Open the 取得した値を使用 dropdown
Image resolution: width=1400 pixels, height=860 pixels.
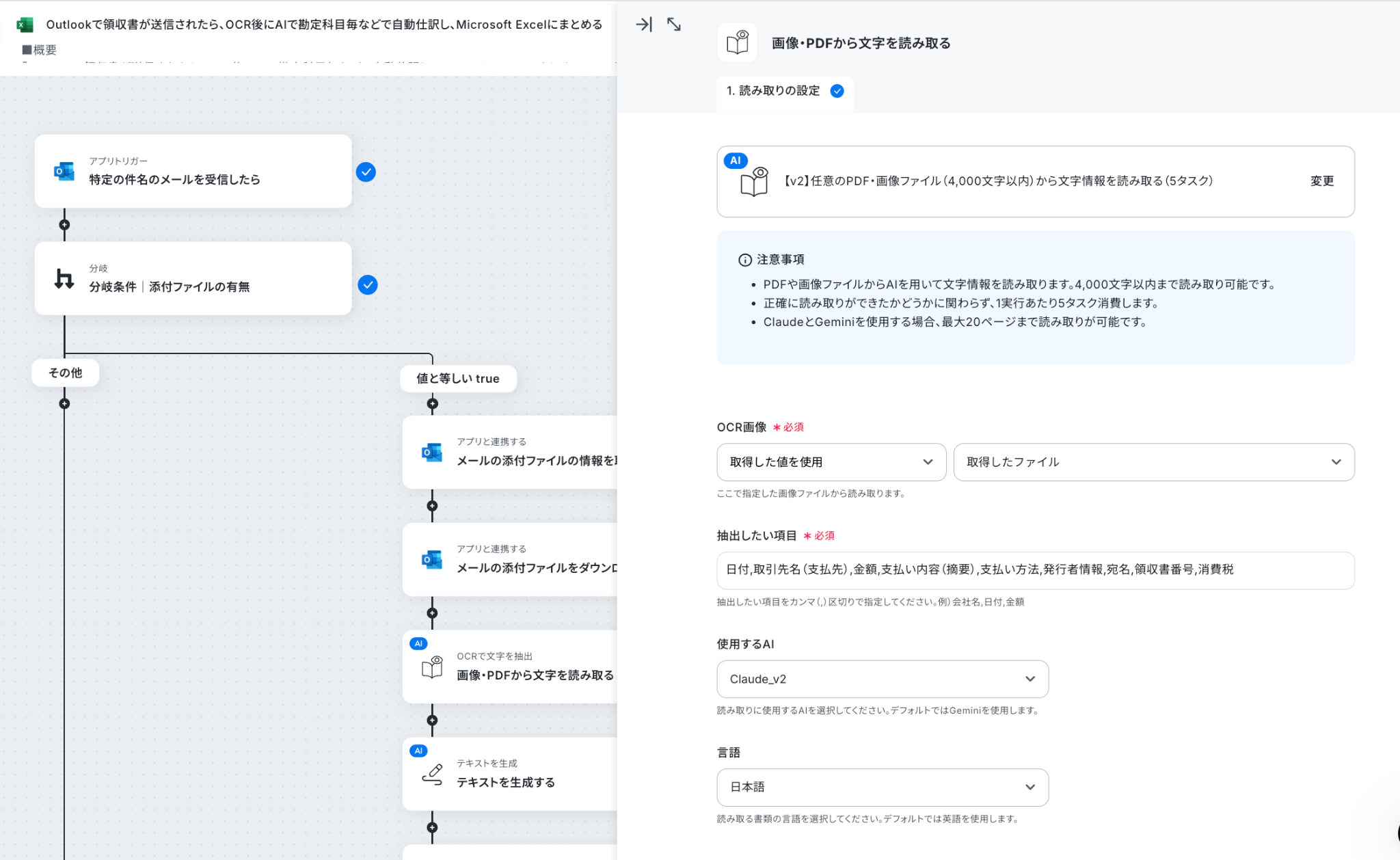coord(831,462)
